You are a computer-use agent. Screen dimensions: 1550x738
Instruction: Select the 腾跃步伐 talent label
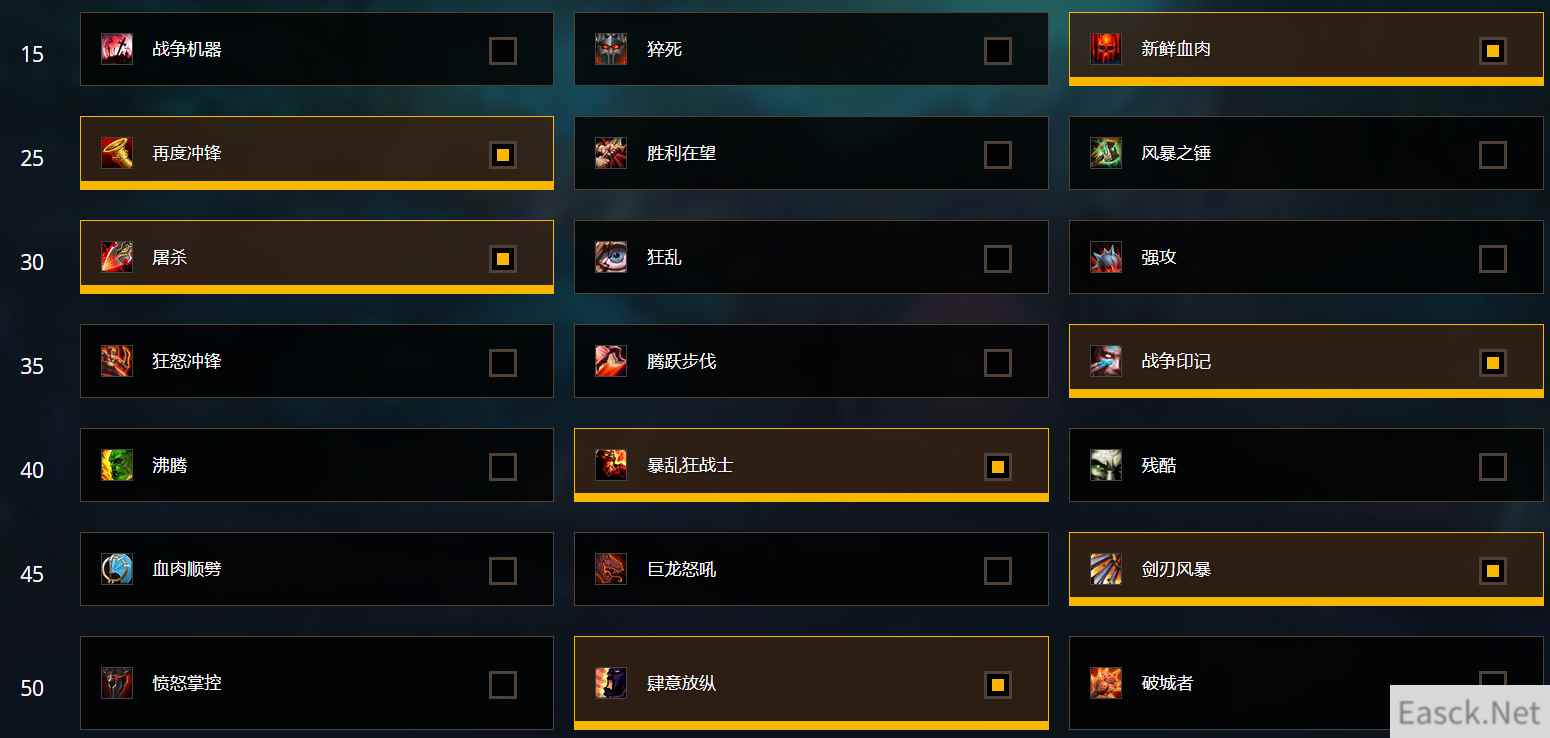tap(682, 361)
